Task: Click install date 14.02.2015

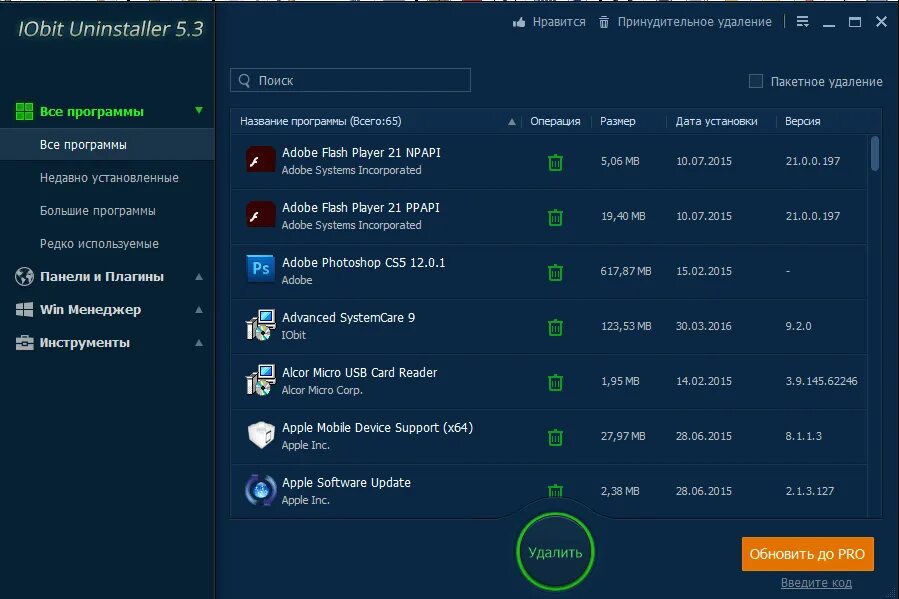Action: click(x=703, y=381)
